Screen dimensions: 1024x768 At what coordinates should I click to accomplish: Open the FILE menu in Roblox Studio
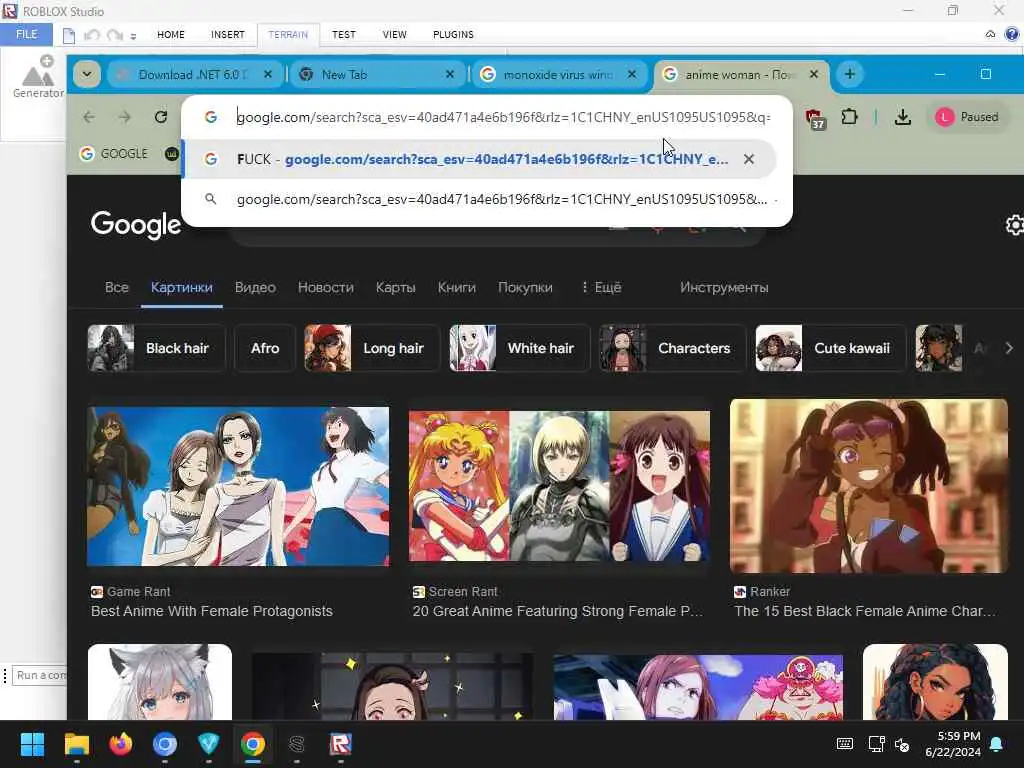pyautogui.click(x=26, y=34)
